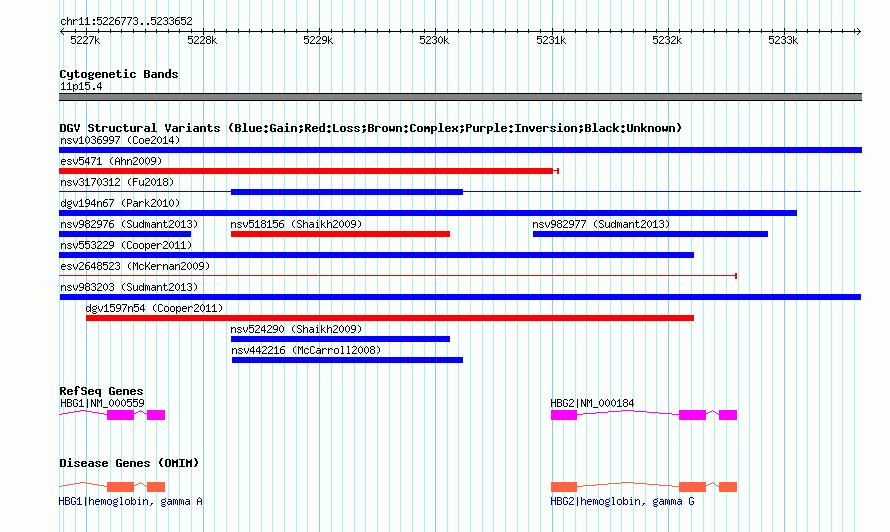
Task: Click the 5228k ruler tick label
Action: pos(202,40)
